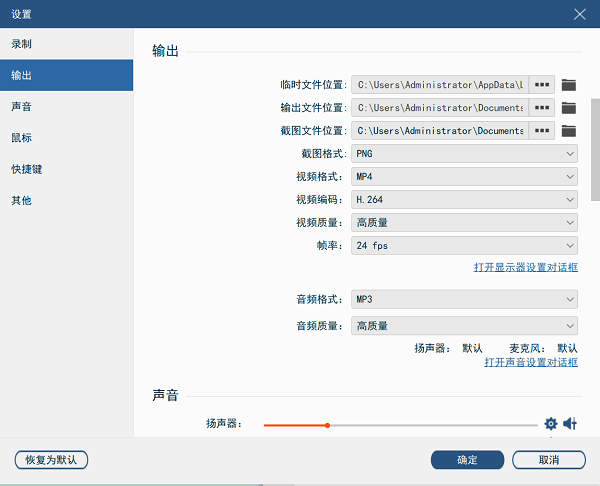
Task: Open folder for output file location
Action: 569,108
